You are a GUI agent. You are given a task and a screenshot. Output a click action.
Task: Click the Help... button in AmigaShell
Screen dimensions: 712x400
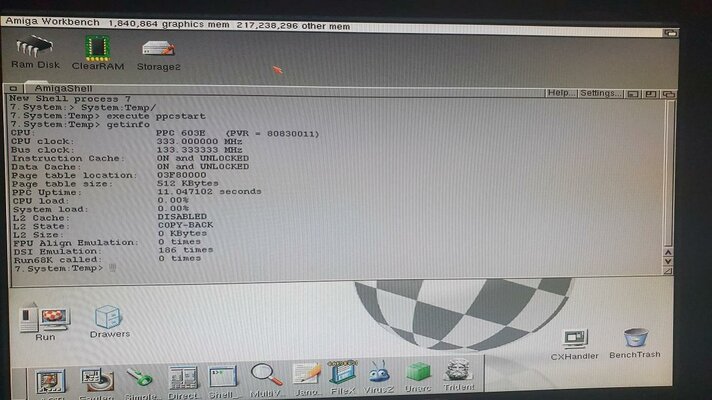(560, 93)
